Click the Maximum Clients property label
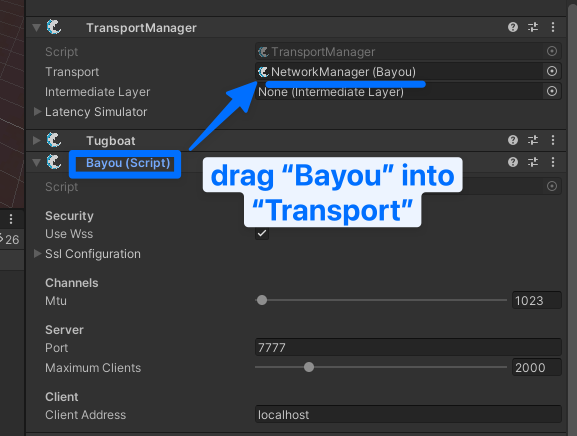 (93, 368)
